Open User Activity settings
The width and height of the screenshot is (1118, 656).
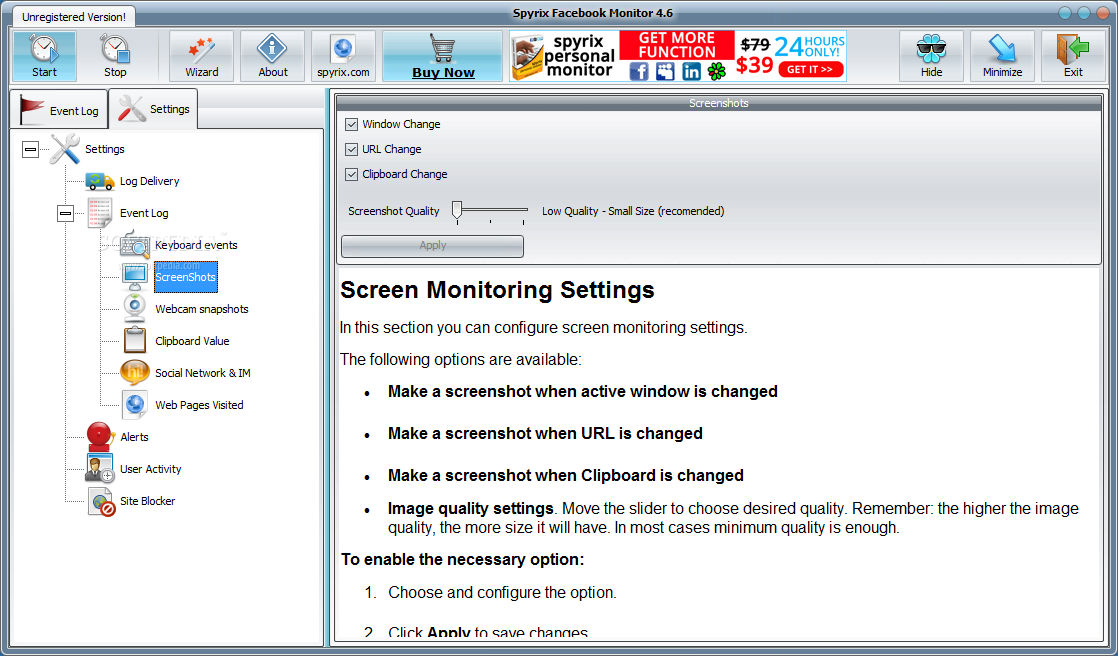[150, 469]
